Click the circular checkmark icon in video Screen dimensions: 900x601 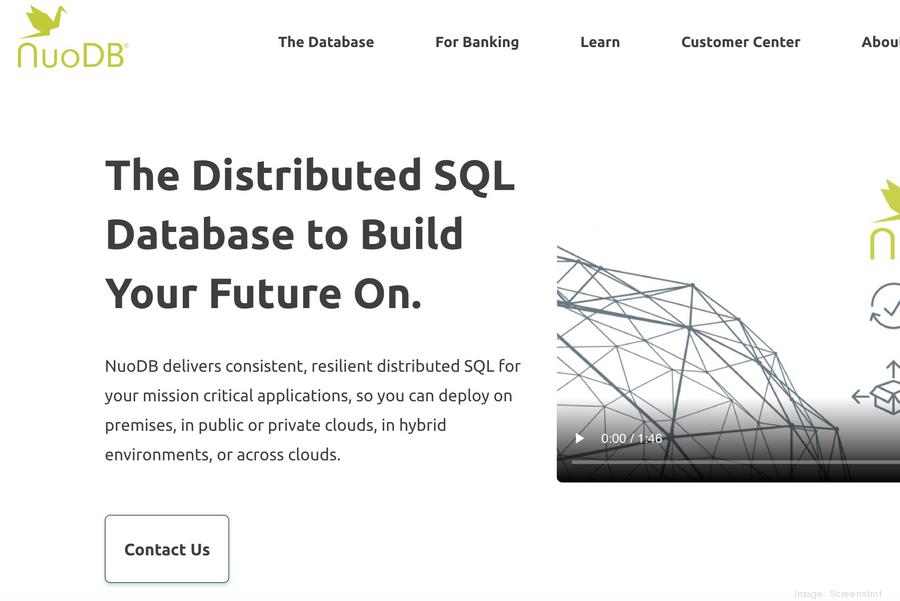(x=886, y=305)
